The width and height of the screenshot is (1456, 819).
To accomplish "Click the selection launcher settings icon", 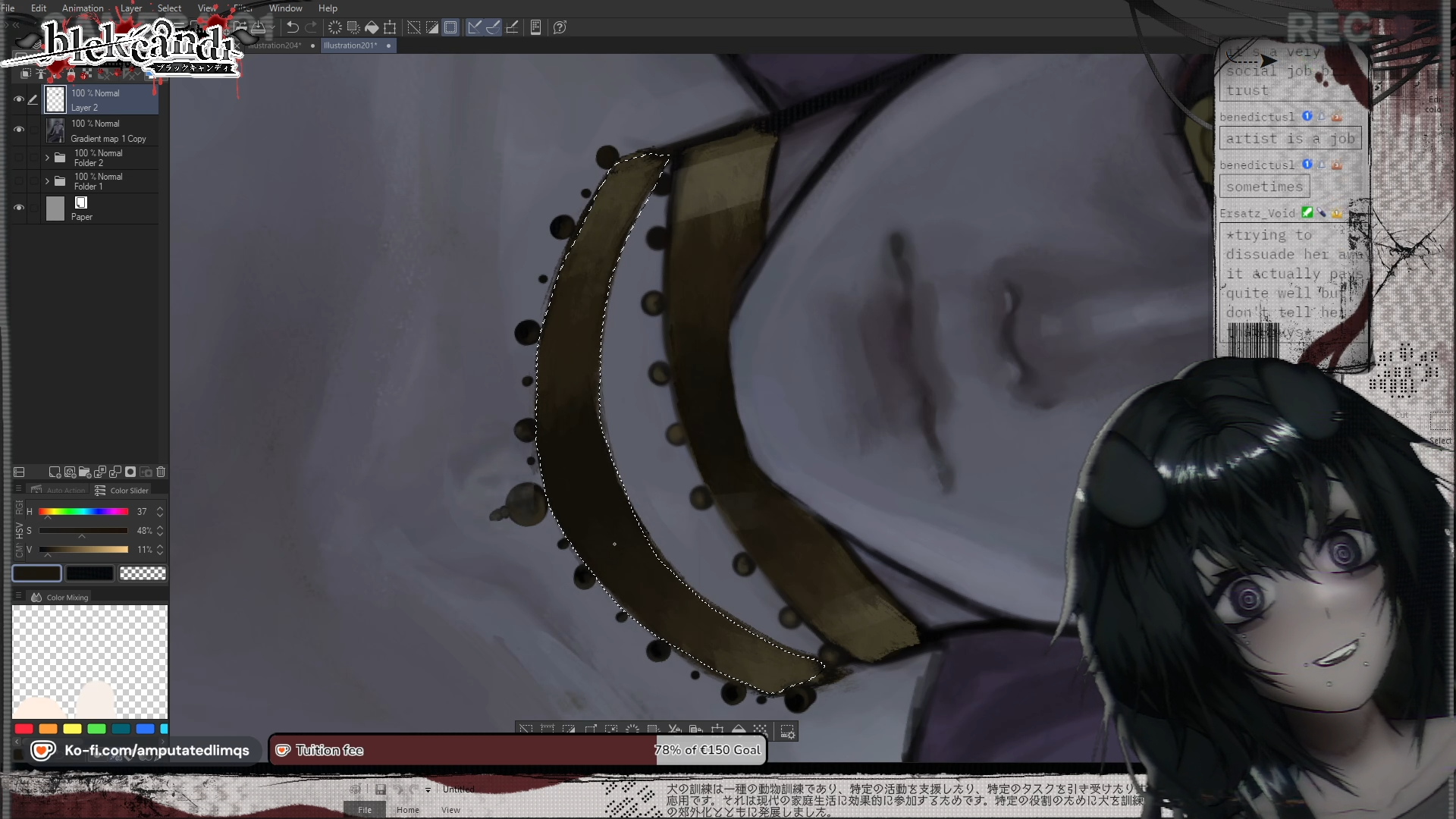I will (x=788, y=732).
